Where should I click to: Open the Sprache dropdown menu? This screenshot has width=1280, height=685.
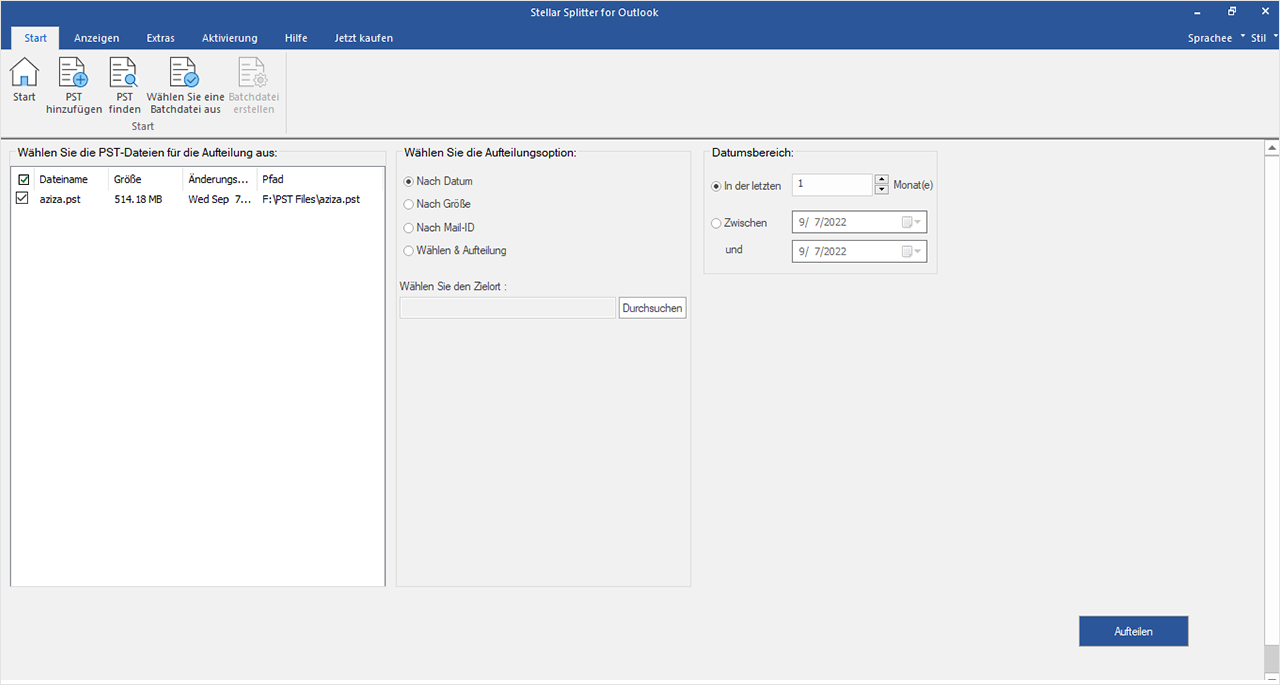pos(1216,38)
